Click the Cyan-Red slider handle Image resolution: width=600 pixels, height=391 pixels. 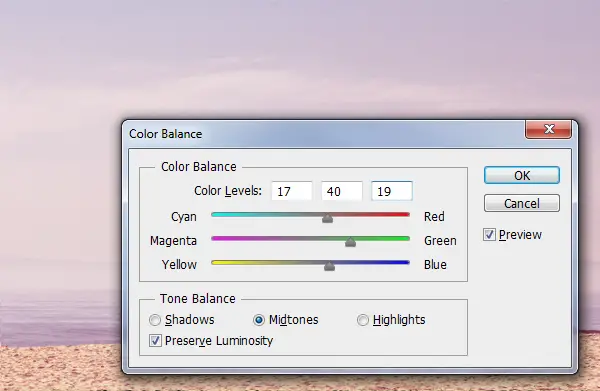(327, 218)
